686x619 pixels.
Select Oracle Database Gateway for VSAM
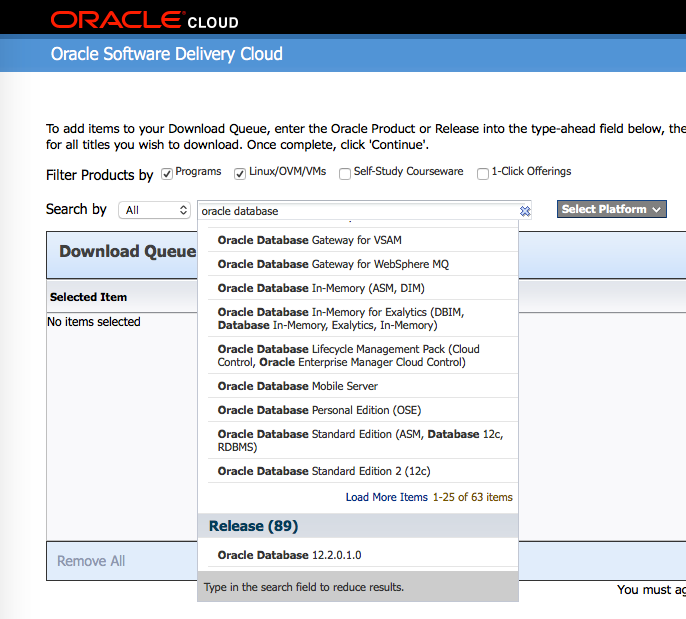pyautogui.click(x=362, y=240)
